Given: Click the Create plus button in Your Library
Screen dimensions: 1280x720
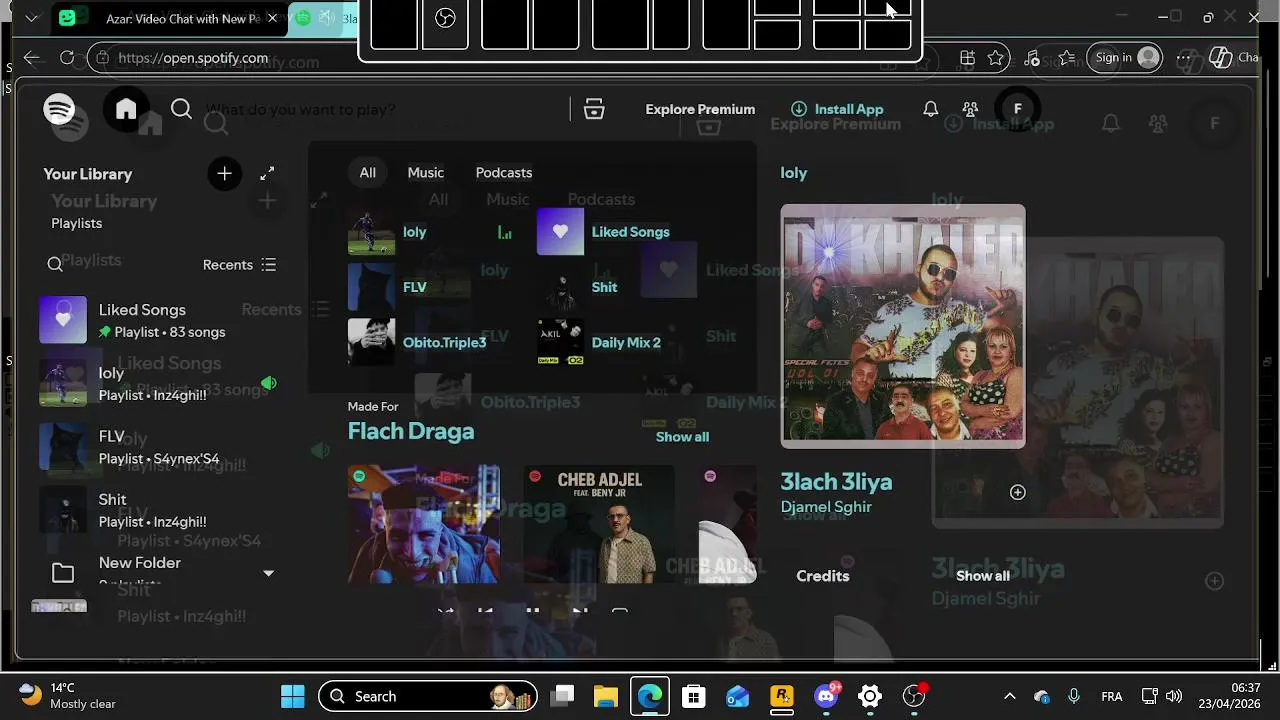Looking at the screenshot, I should [x=224, y=174].
